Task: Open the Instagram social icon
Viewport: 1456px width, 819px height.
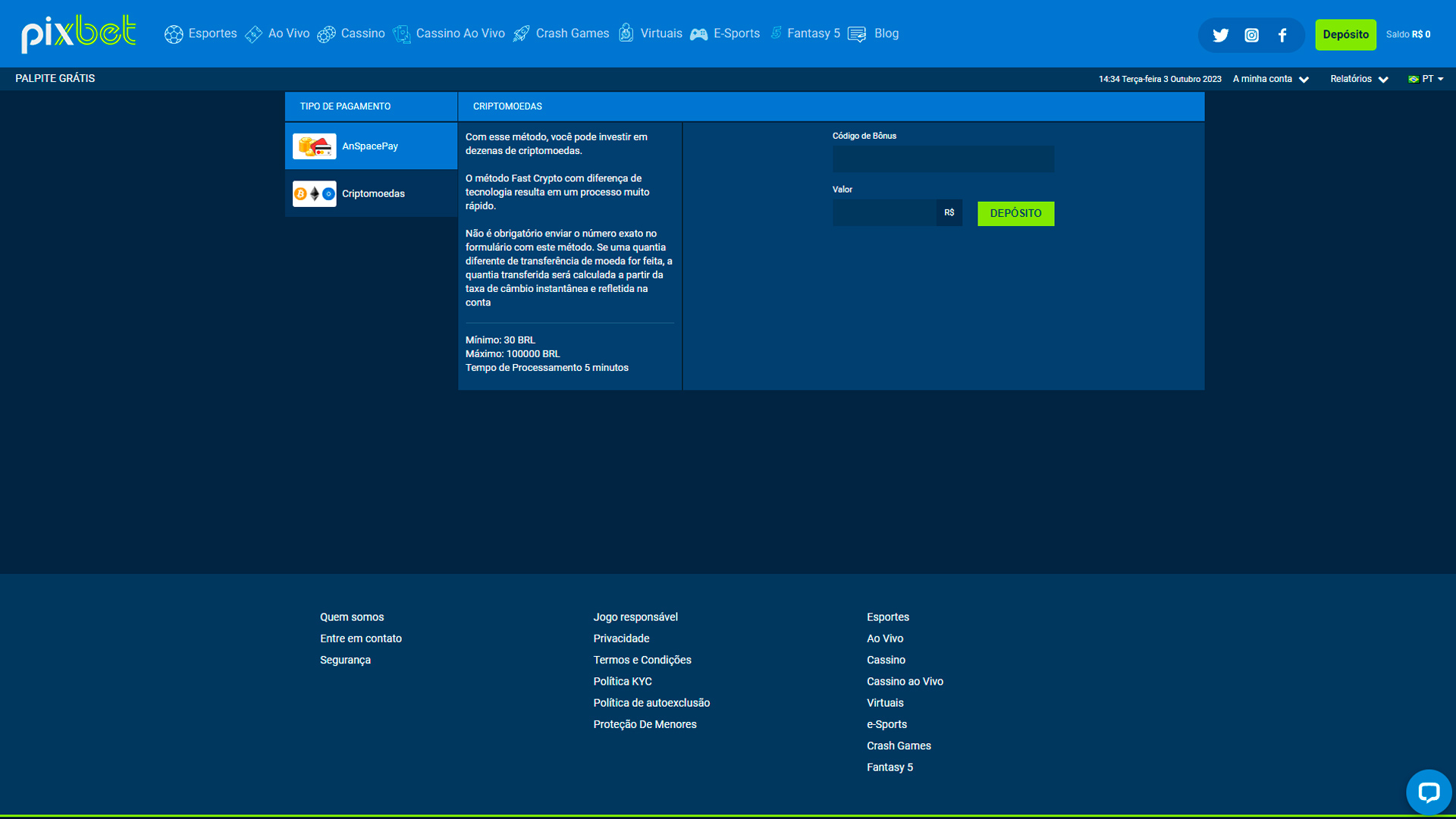Action: 1251,35
